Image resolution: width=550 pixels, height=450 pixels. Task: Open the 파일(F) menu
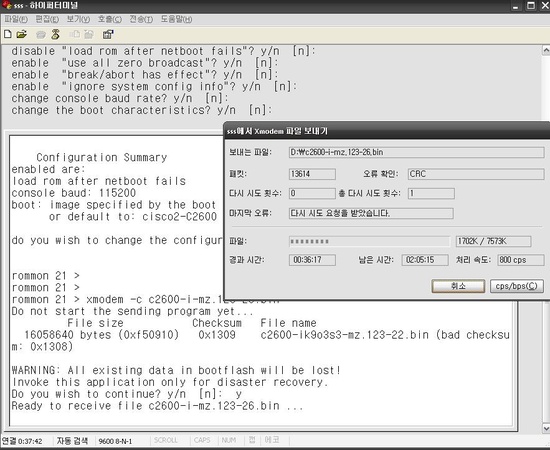pyautogui.click(x=16, y=19)
